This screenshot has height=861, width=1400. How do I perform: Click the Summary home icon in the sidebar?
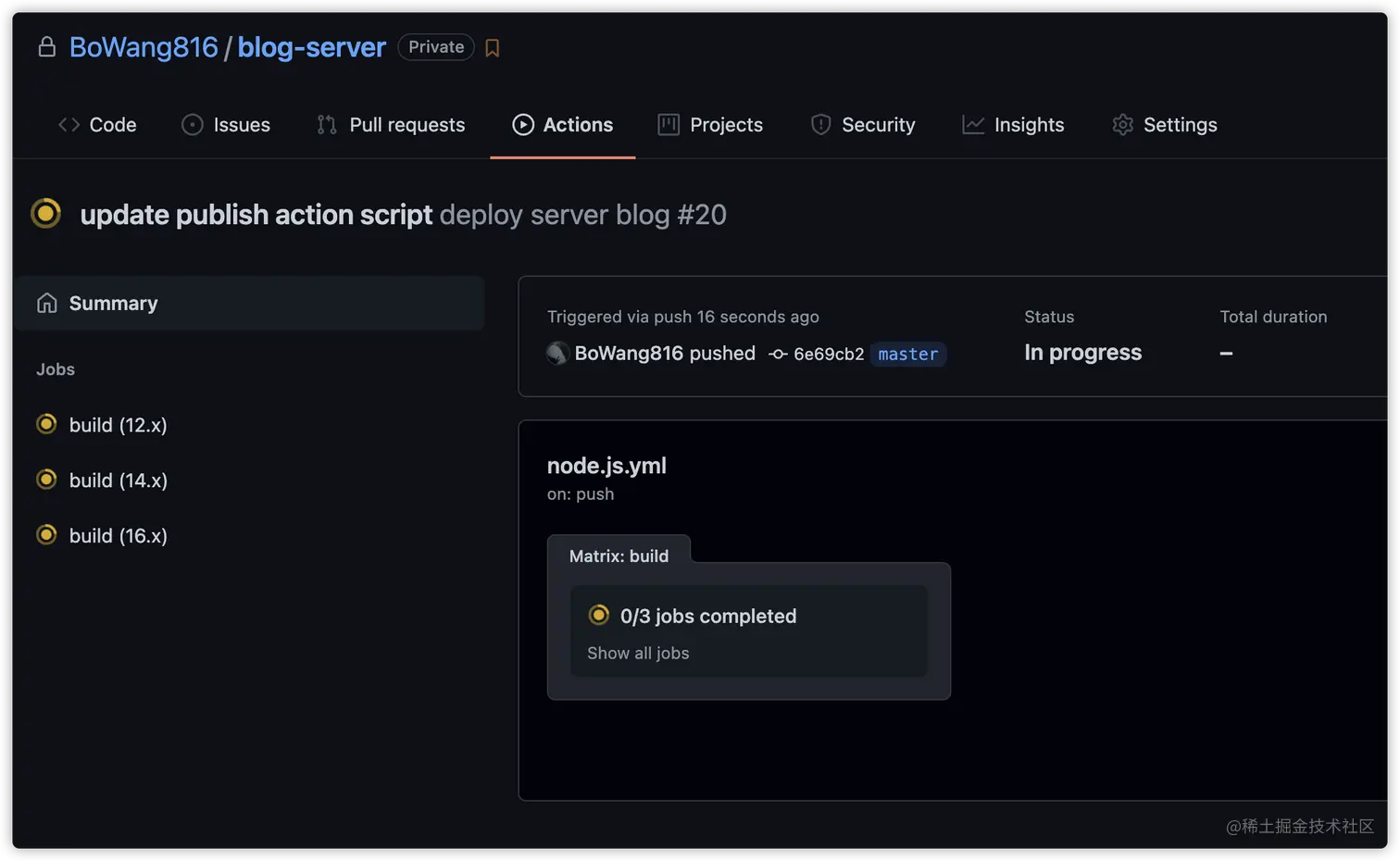(x=47, y=303)
